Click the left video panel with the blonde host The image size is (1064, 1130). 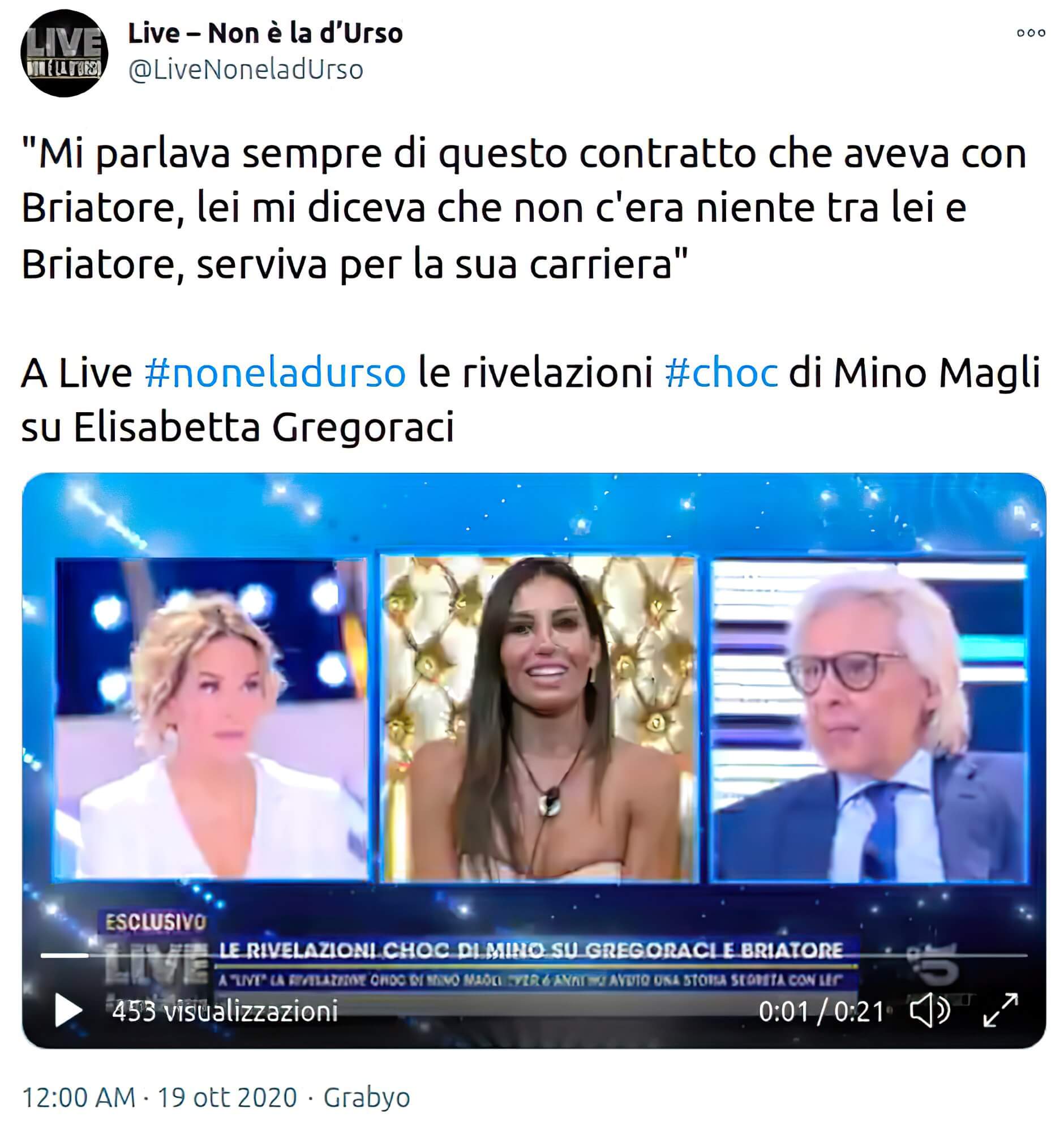coord(211,719)
